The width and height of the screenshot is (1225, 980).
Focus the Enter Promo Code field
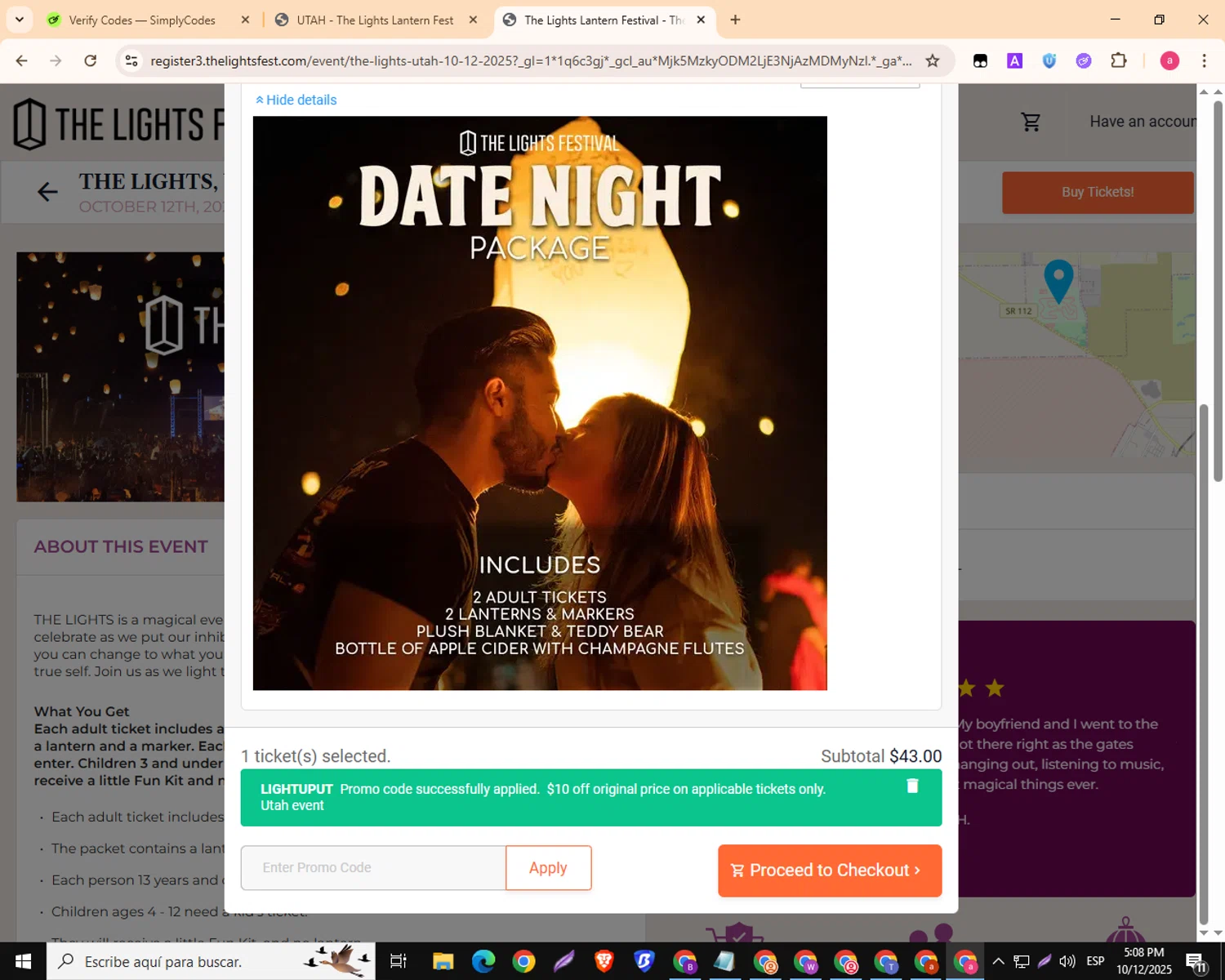(x=373, y=868)
